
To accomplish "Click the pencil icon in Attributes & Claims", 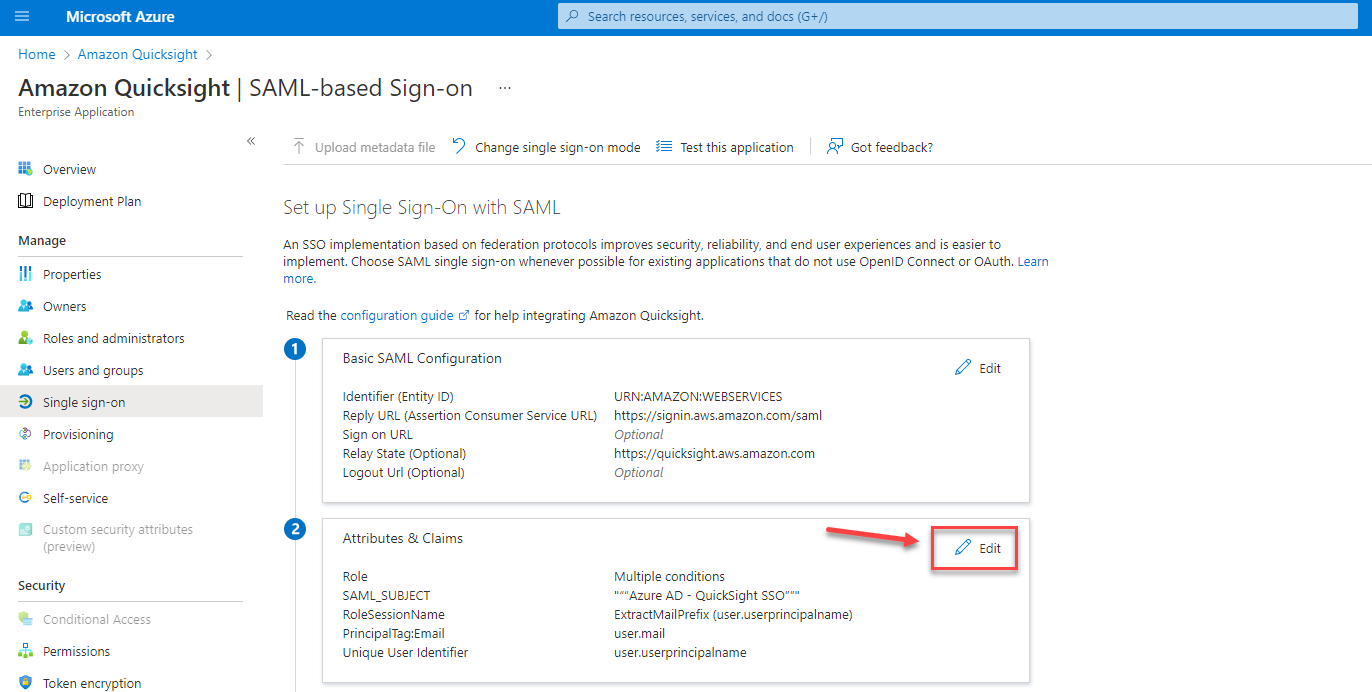I will coord(963,548).
